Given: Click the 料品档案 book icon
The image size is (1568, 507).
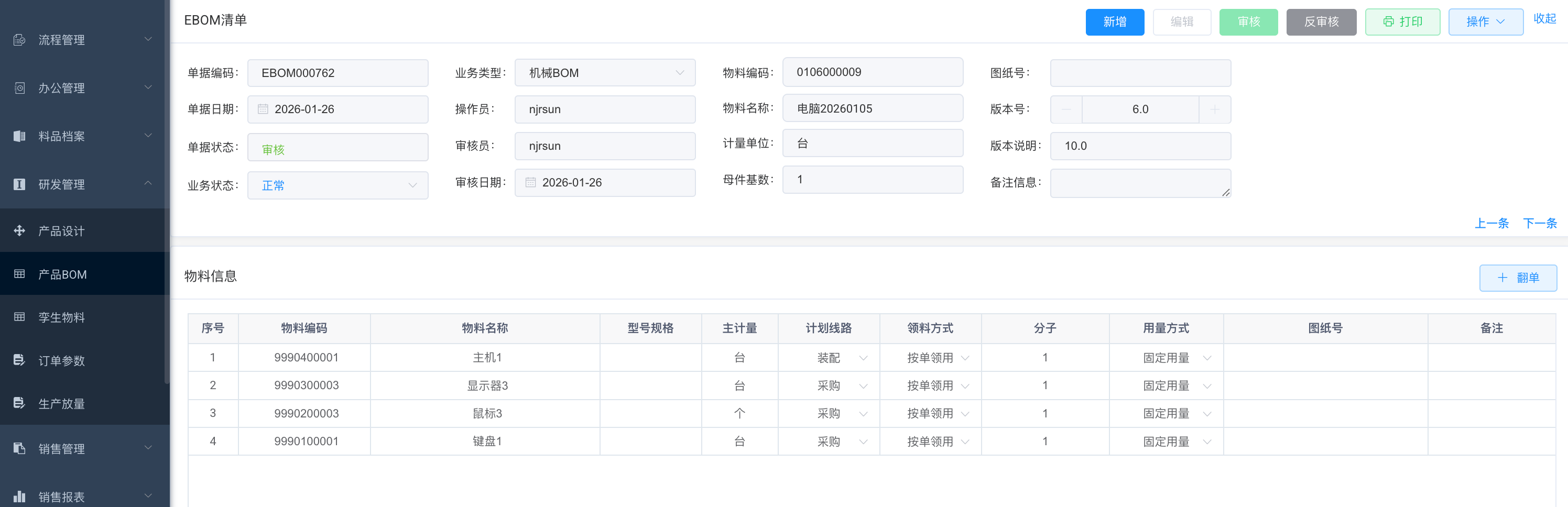Looking at the screenshot, I should click(19, 136).
